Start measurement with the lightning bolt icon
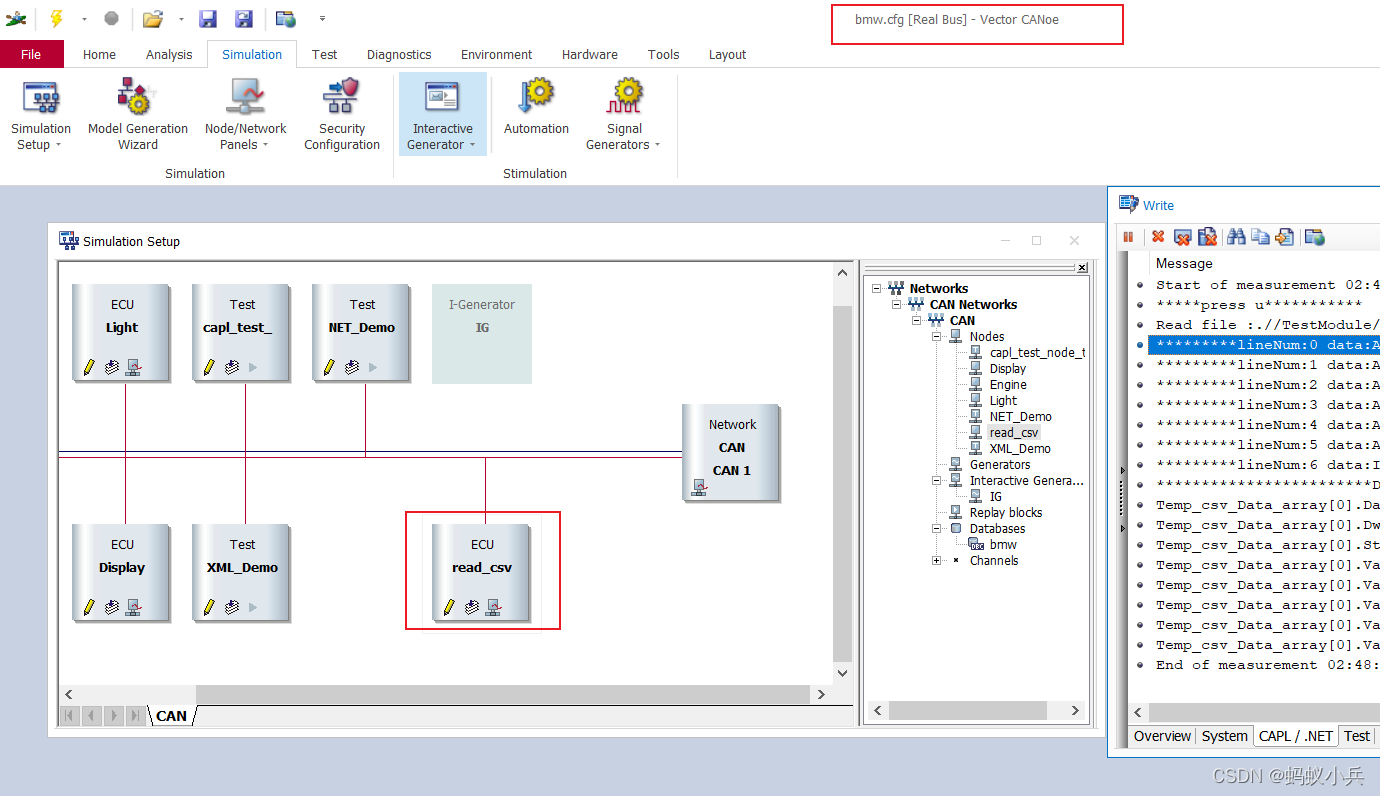This screenshot has height=796, width=1380. [x=57, y=18]
